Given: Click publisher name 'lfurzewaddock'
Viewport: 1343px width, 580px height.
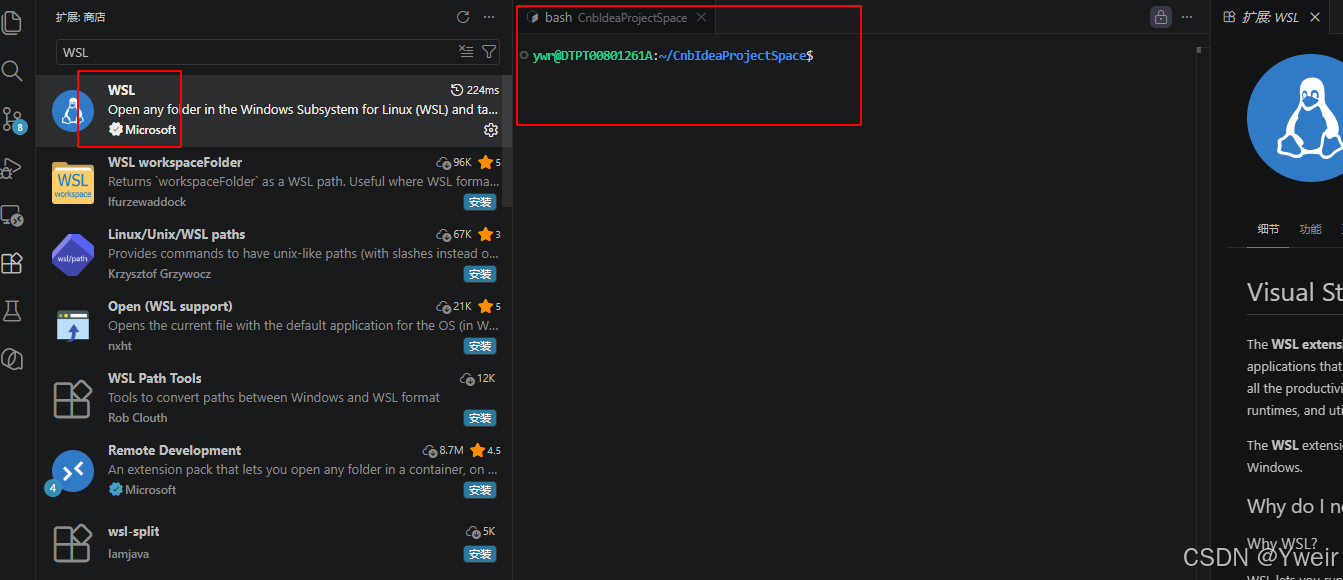Looking at the screenshot, I should [147, 202].
